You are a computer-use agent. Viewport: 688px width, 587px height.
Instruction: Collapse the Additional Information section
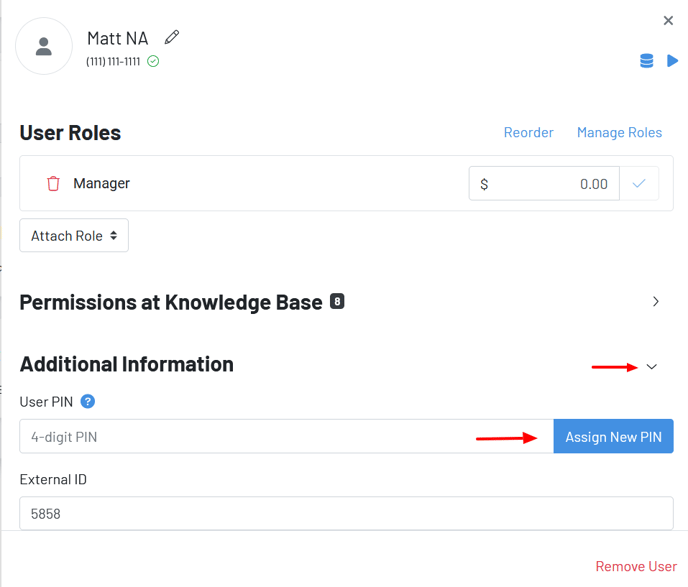coord(652,367)
